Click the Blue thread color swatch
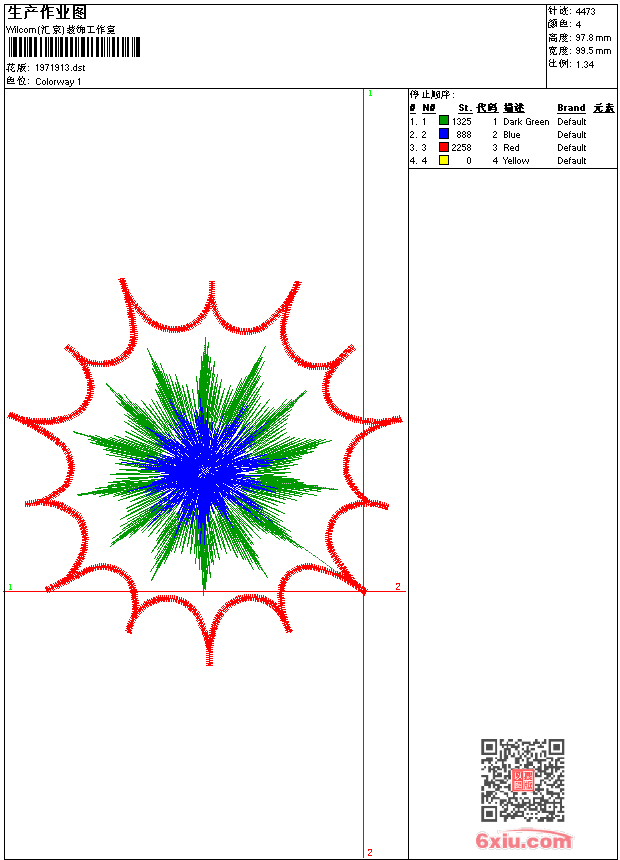This screenshot has height=860, width=620. [444, 134]
